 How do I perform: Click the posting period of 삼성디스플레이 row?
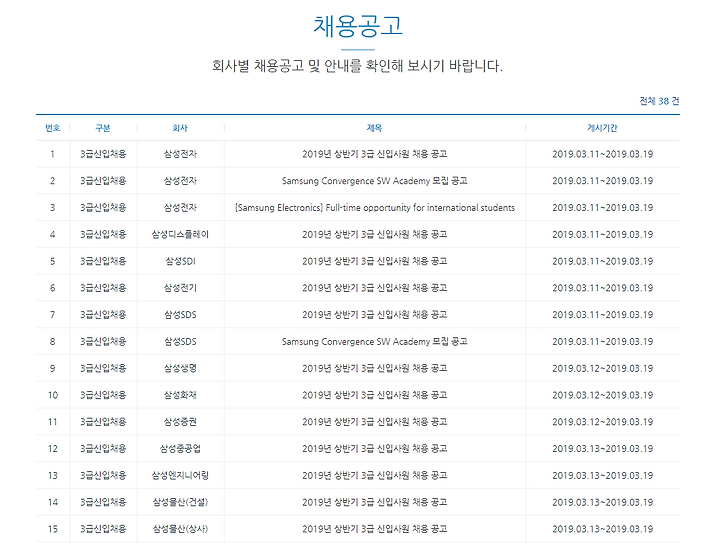tap(602, 235)
